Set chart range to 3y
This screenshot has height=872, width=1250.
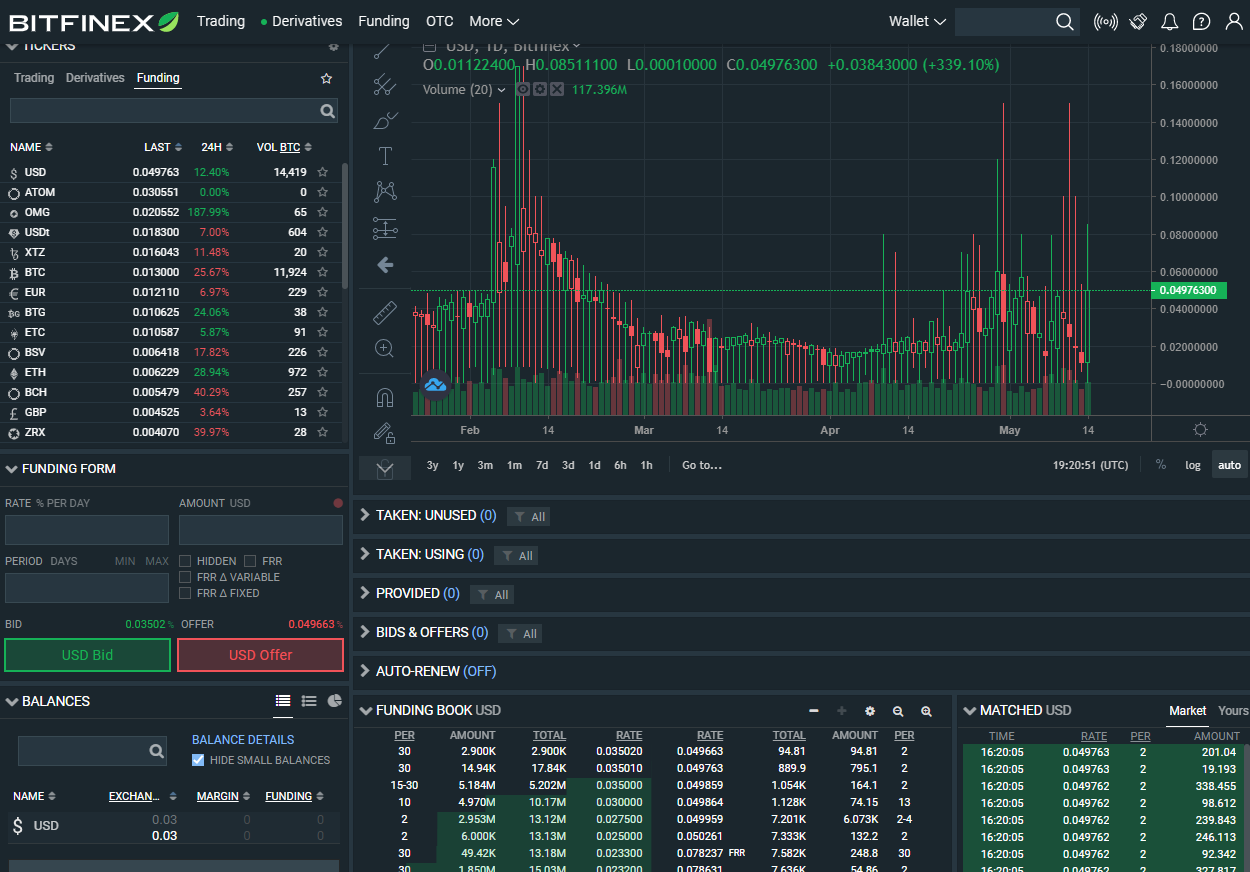(x=433, y=465)
